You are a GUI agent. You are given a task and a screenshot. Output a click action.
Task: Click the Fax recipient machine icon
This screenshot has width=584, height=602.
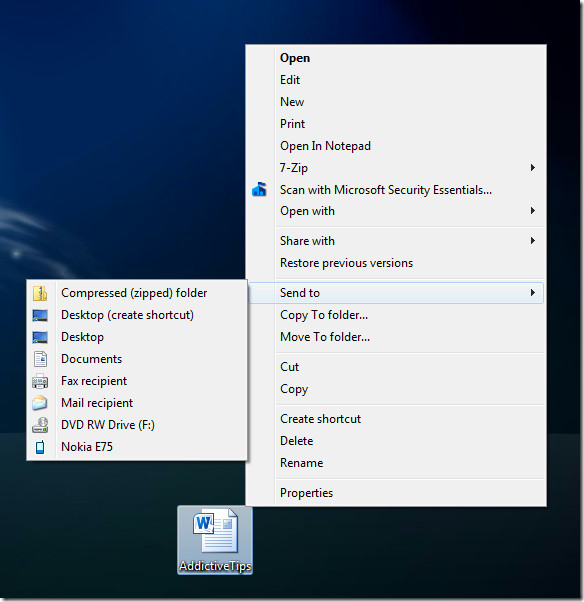coord(40,381)
